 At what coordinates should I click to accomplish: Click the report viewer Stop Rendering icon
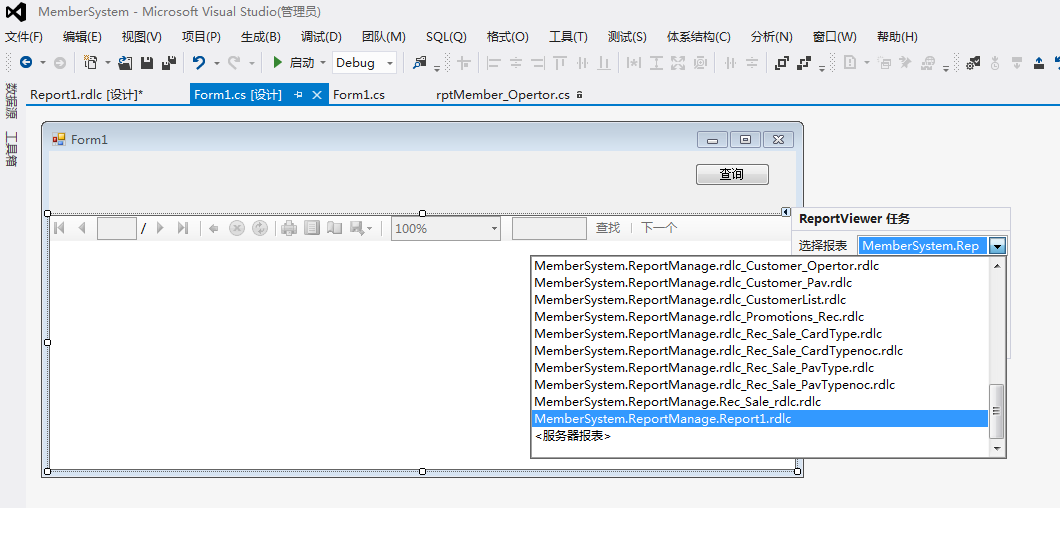click(237, 228)
